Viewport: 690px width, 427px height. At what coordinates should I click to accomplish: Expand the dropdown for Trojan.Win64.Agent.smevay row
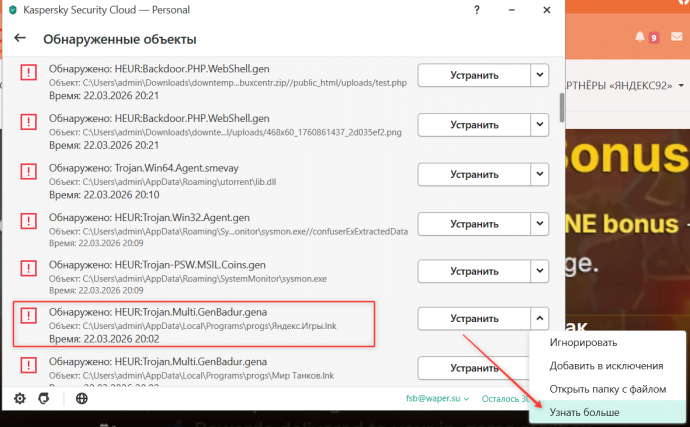coord(539,173)
